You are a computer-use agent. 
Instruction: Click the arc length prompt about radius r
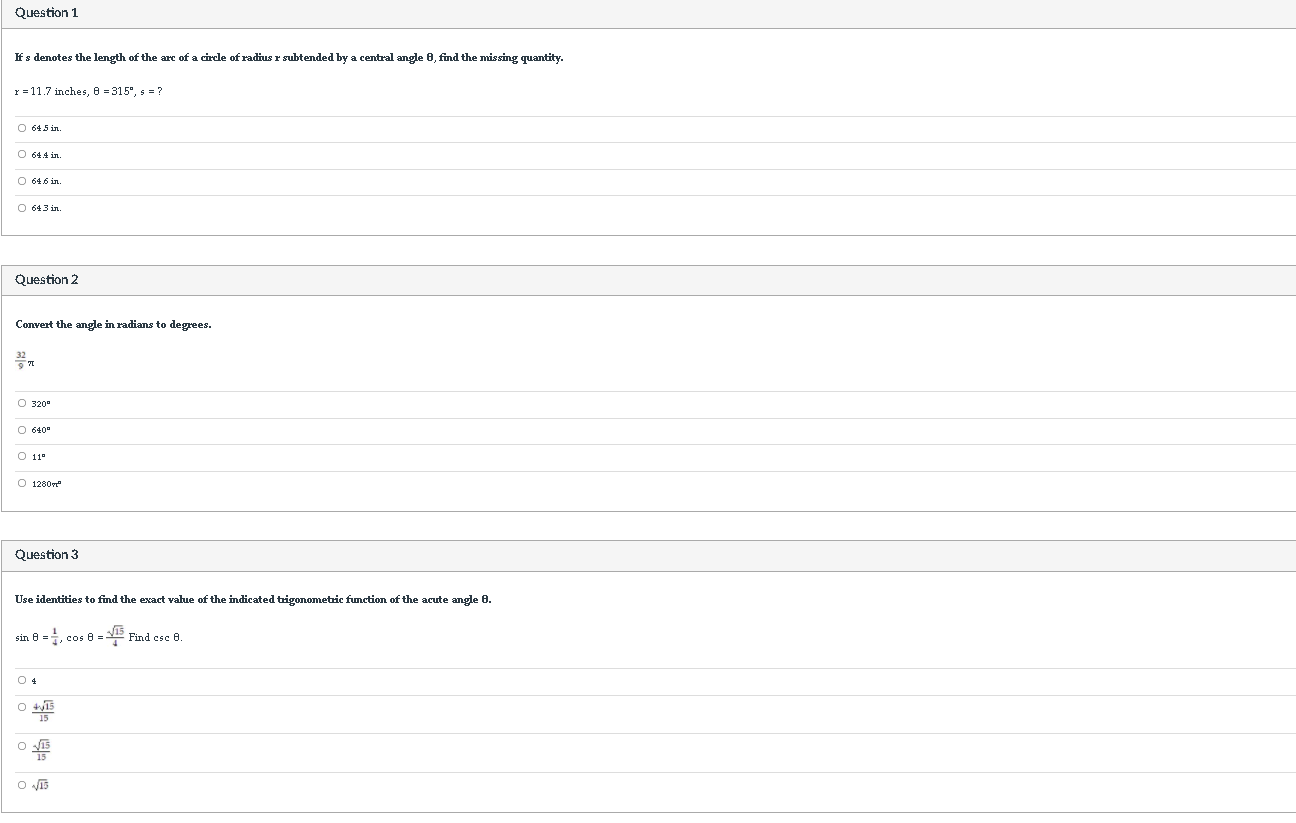click(x=289, y=58)
